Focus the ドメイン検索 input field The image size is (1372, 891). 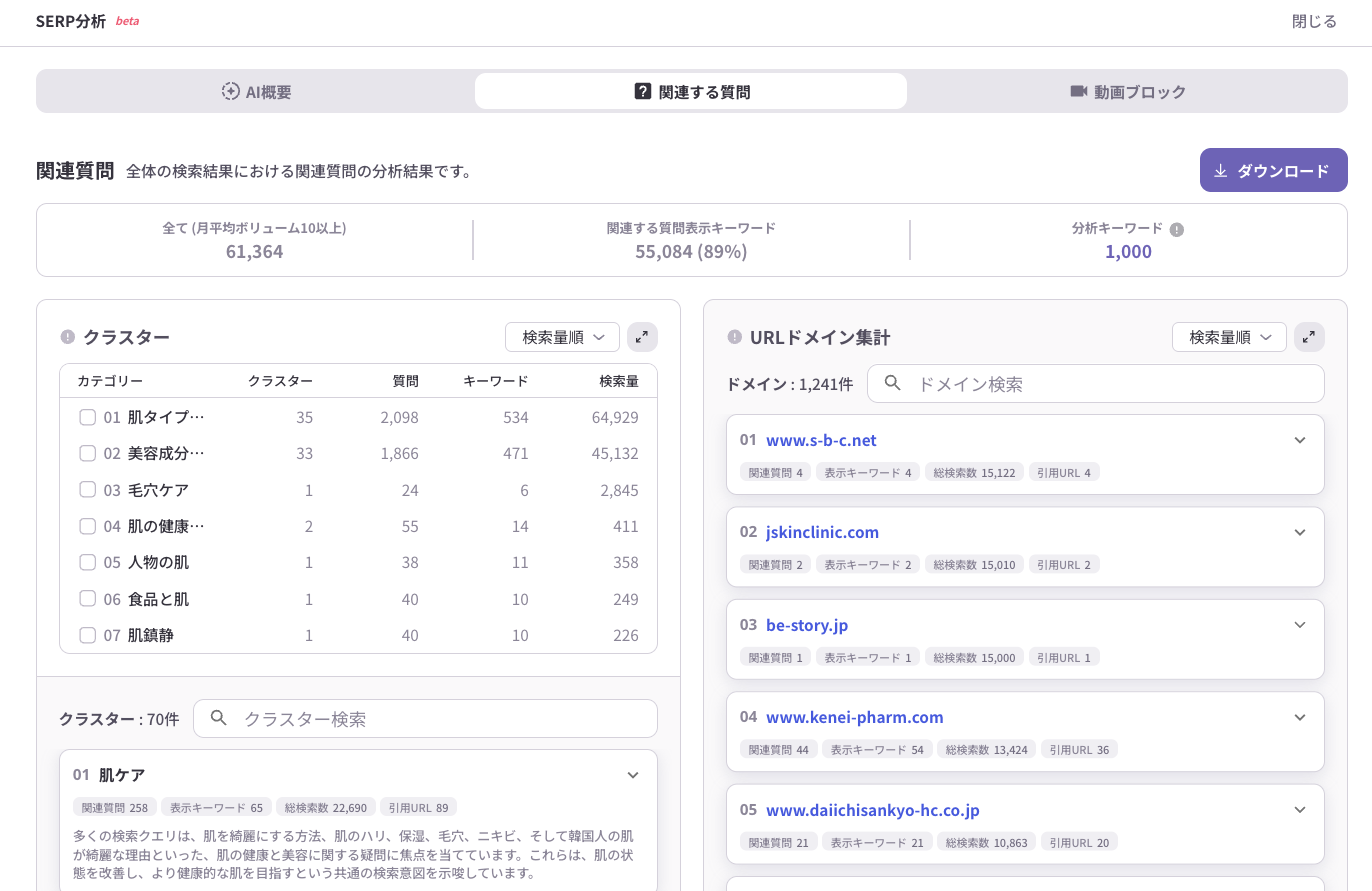coord(1095,383)
